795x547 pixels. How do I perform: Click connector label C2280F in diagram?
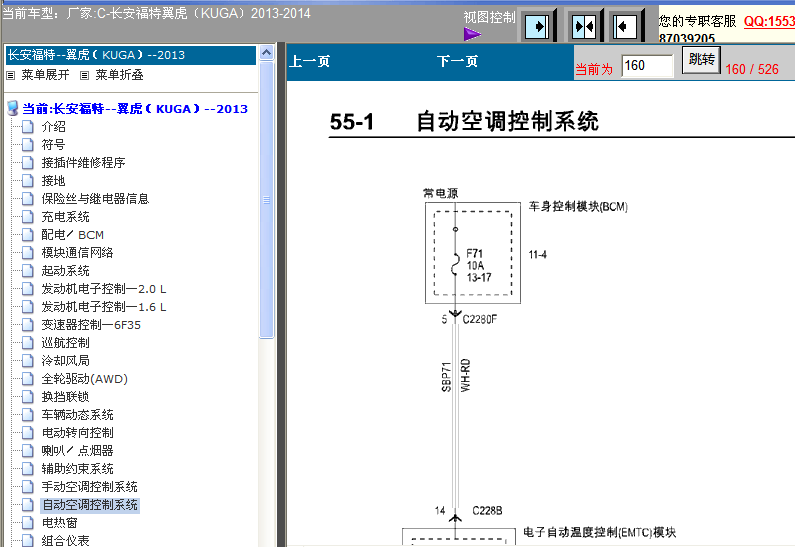480,319
